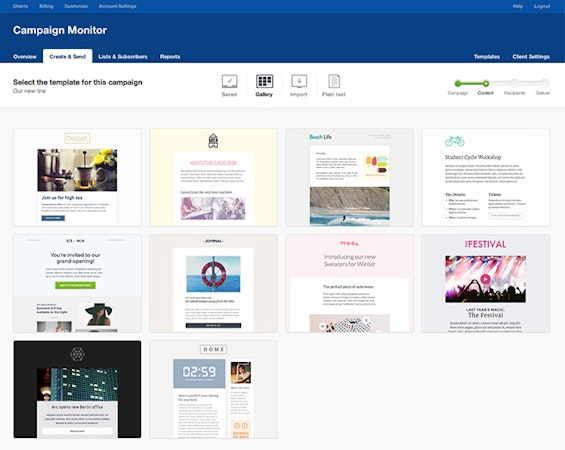Pick the Plain text document icon
The width and height of the screenshot is (565, 450).
[334, 81]
